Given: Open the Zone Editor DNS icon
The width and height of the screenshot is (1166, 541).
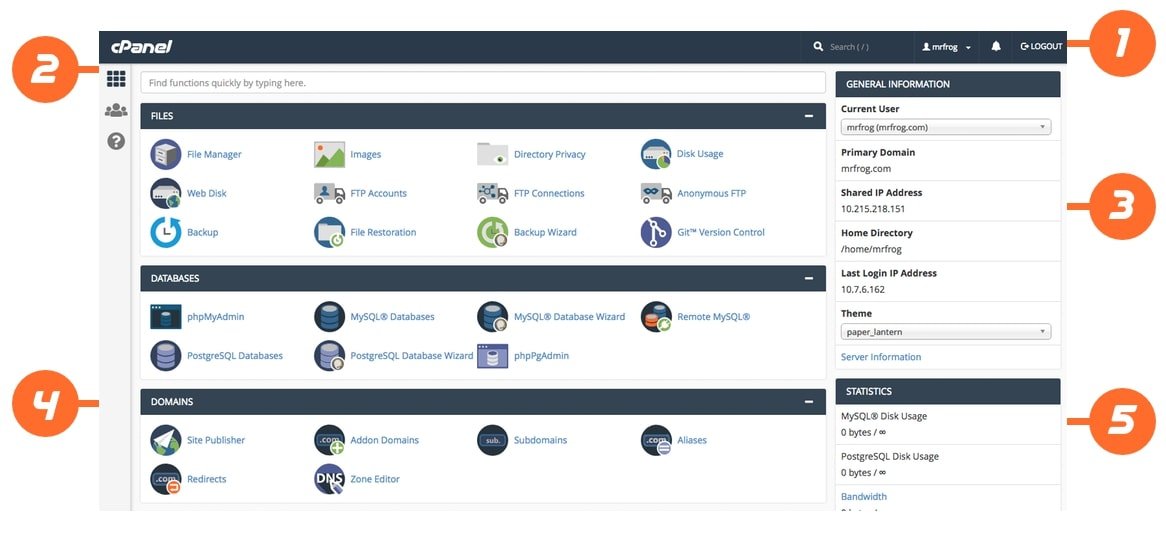Looking at the screenshot, I should pos(329,479).
